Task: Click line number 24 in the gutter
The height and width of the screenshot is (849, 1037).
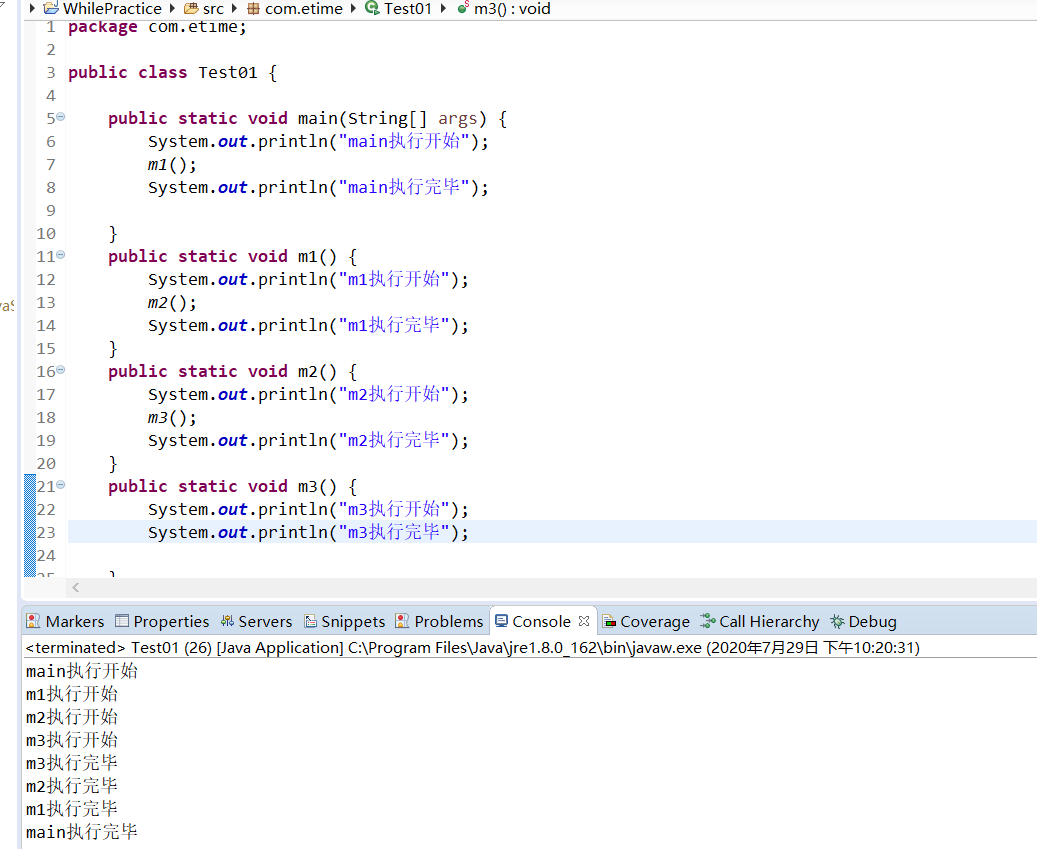Action: (46, 555)
